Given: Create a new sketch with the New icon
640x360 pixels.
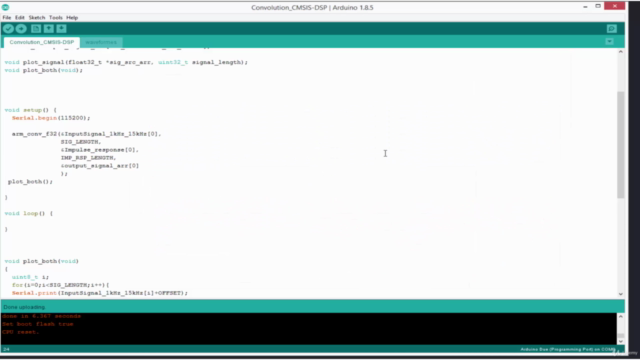Looking at the screenshot, I should click(x=36, y=29).
